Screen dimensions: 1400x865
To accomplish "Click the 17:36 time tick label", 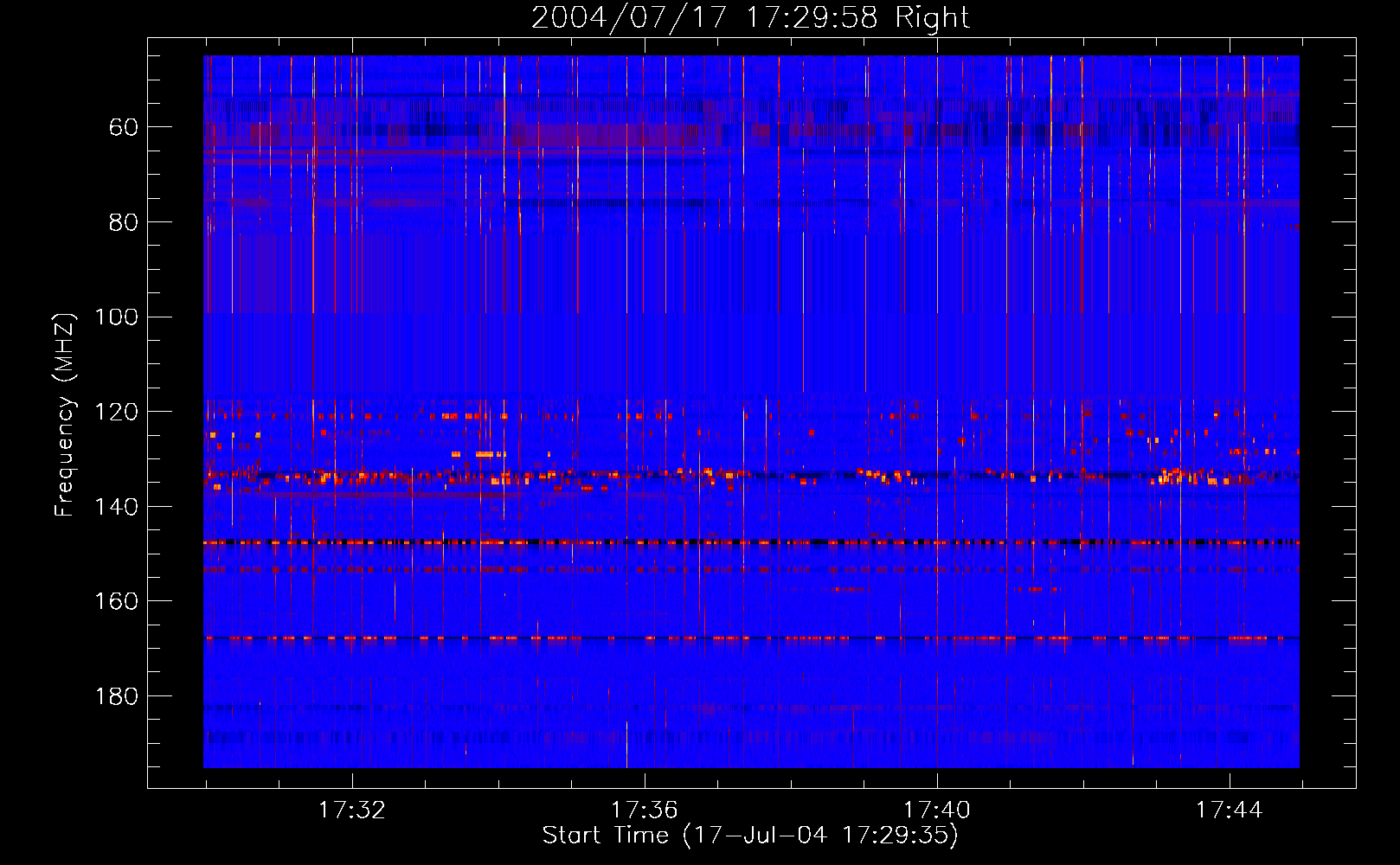I will 644,811.
